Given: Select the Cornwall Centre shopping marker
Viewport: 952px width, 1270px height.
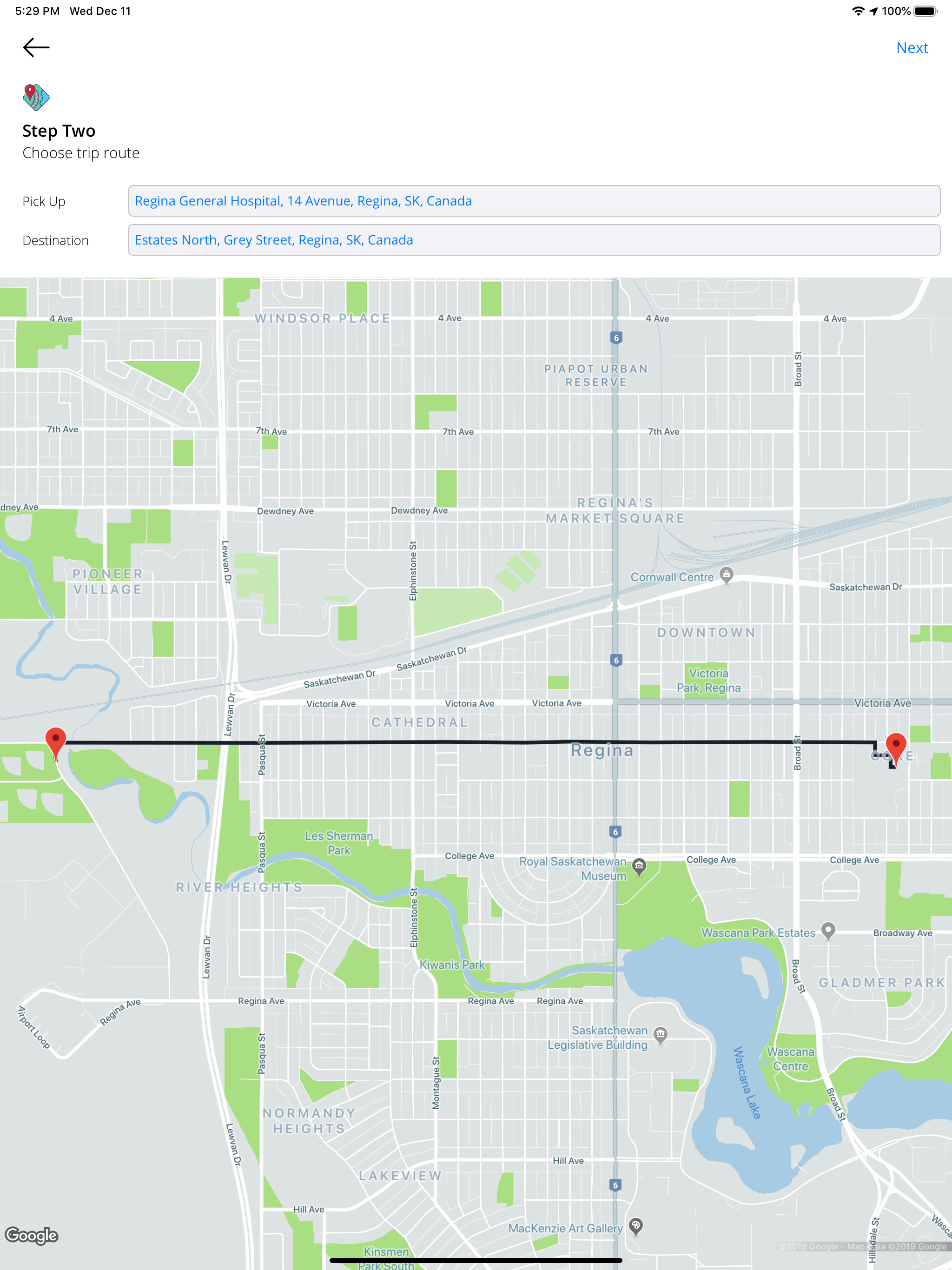Looking at the screenshot, I should [727, 575].
